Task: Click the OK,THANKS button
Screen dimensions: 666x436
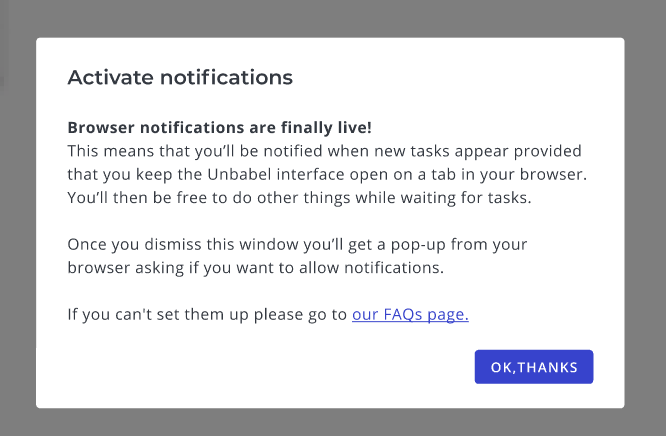Action: (534, 367)
